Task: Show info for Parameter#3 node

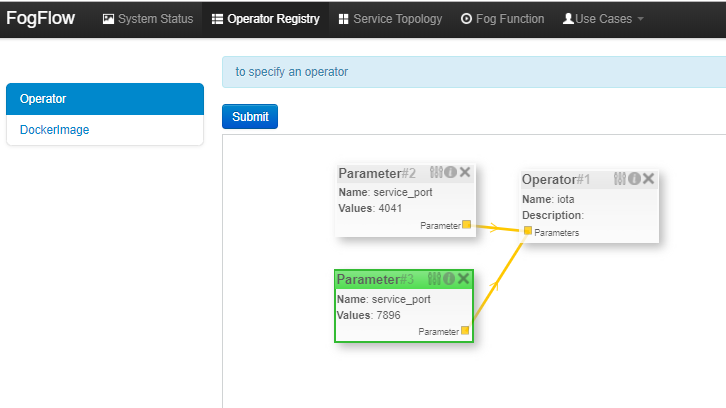Action: pyautogui.click(x=448, y=279)
